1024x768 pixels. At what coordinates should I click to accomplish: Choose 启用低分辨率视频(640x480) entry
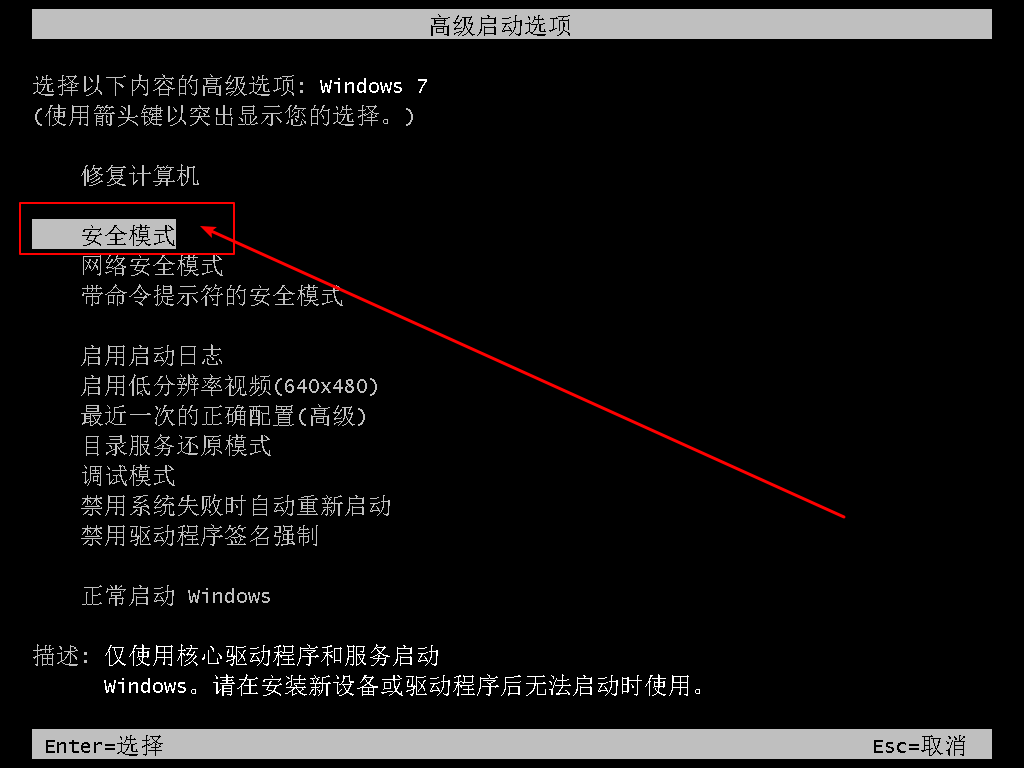[230, 386]
